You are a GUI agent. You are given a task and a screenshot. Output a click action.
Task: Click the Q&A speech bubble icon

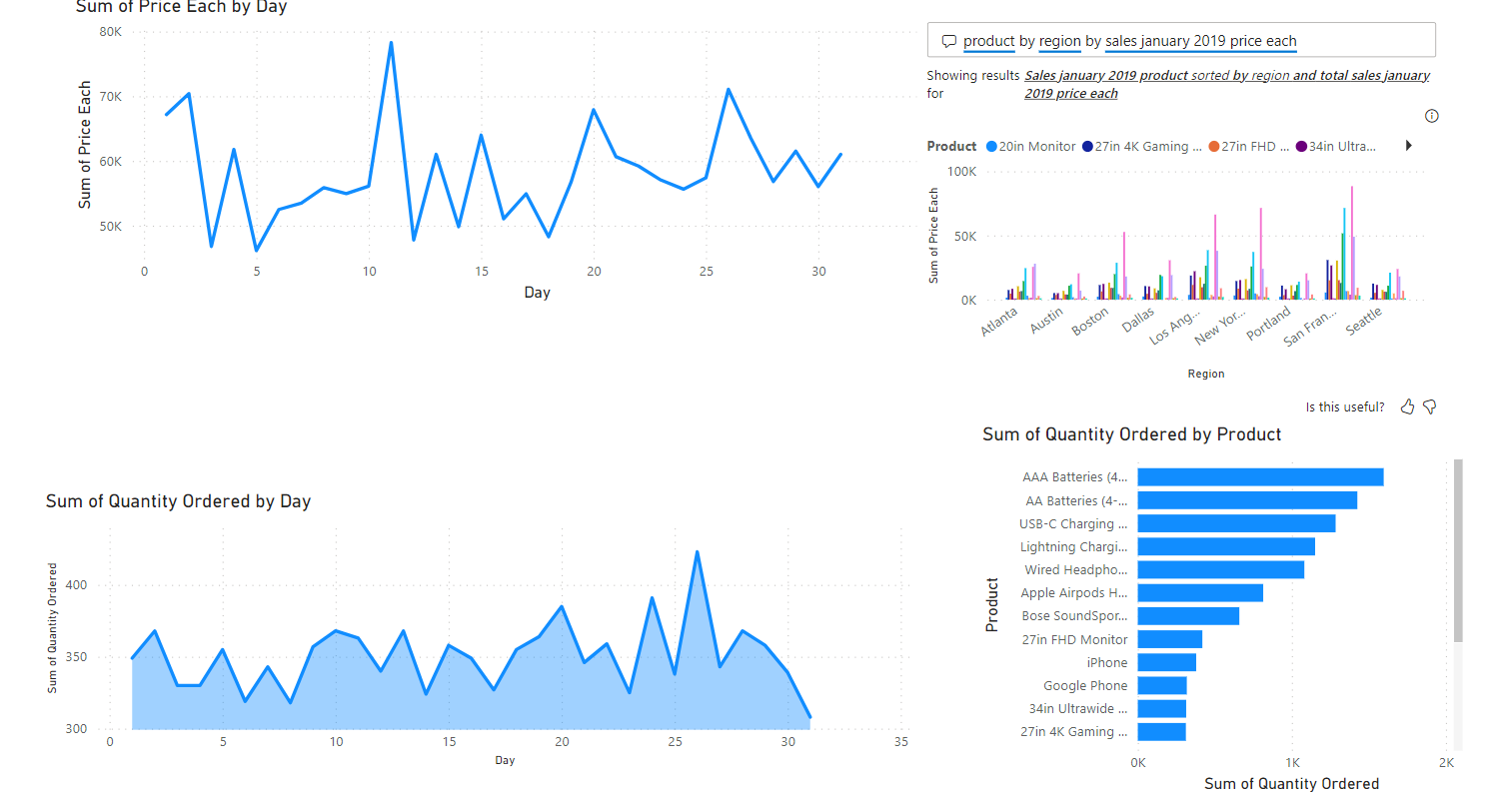948,41
